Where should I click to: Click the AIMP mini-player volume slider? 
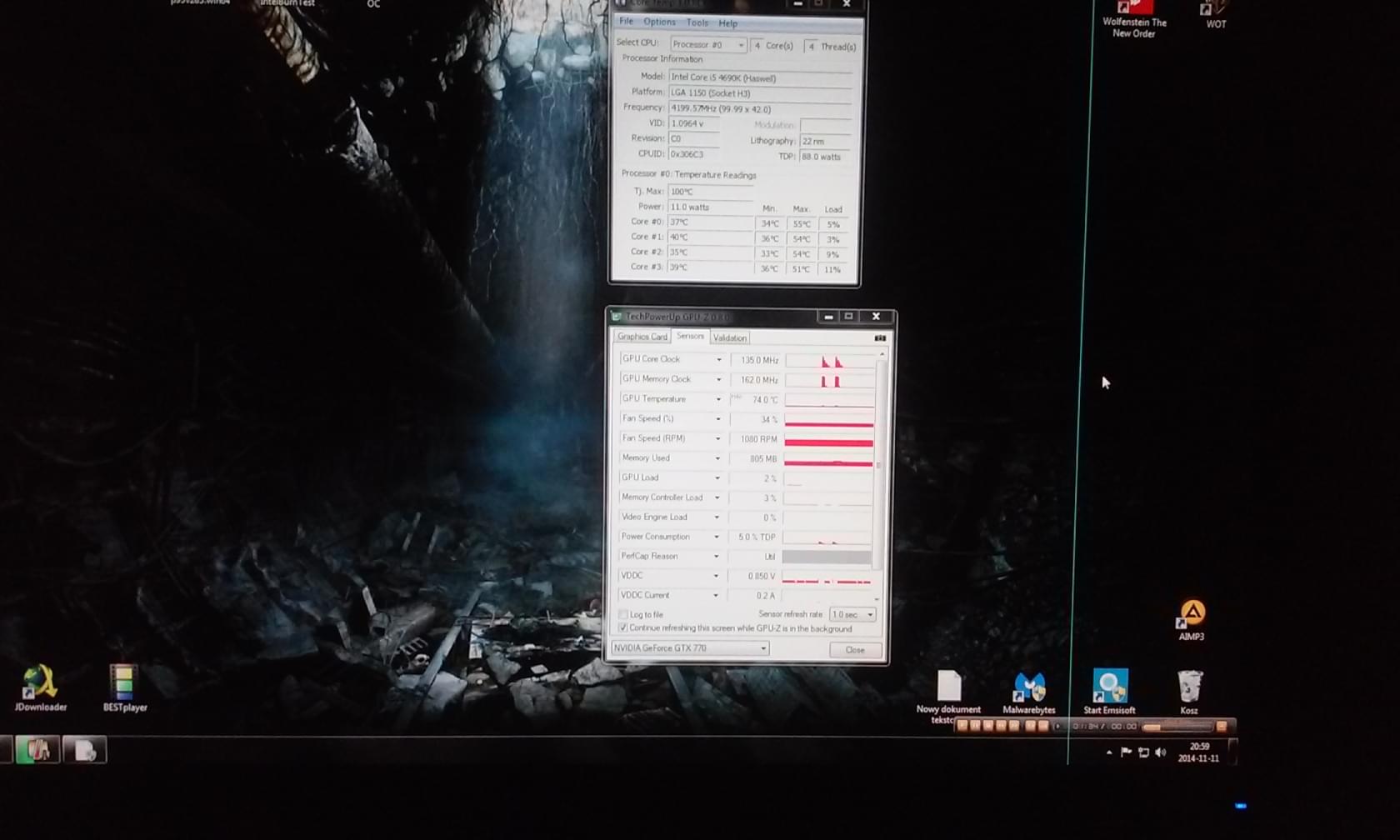1177,727
